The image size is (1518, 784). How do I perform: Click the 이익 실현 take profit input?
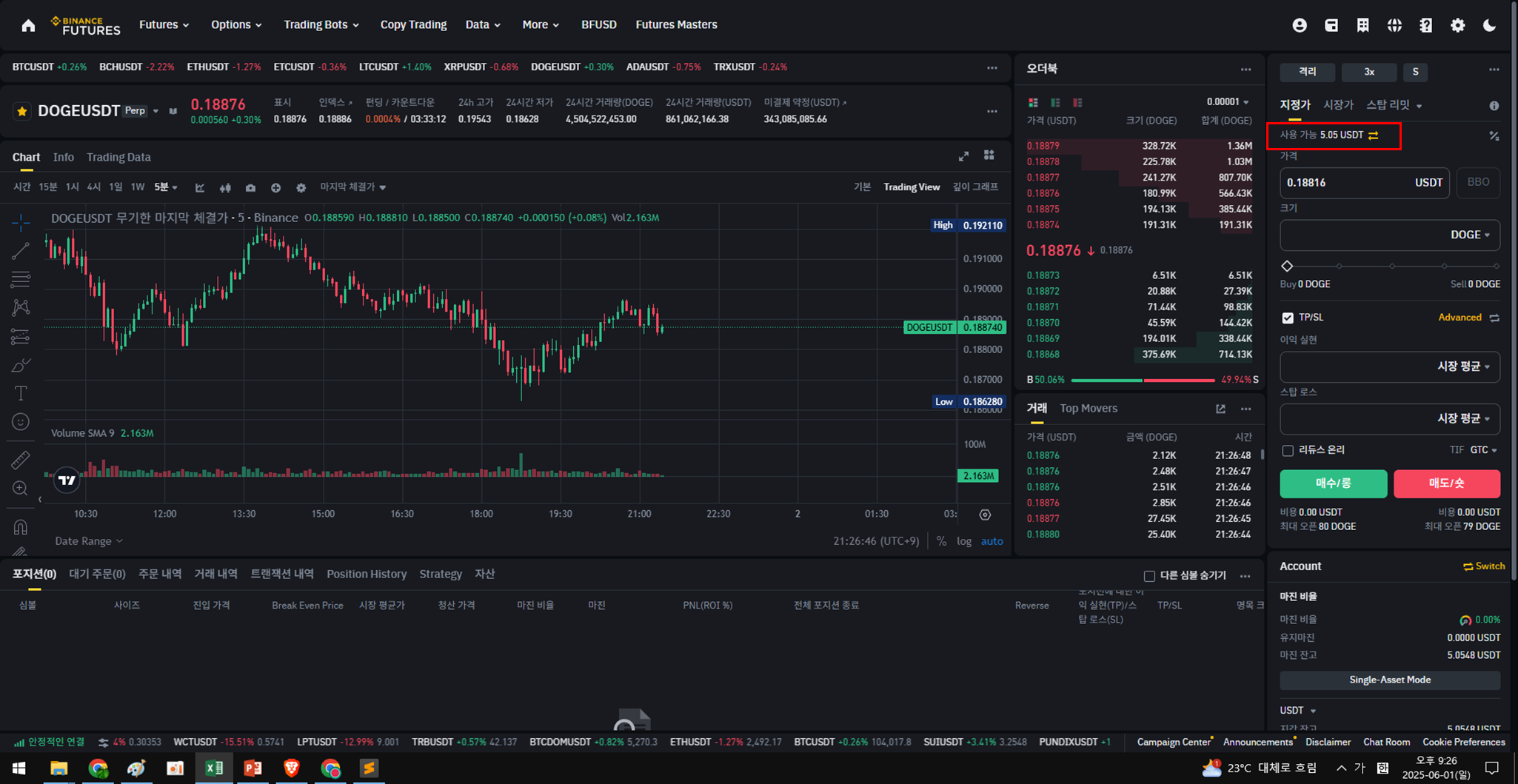click(1389, 366)
